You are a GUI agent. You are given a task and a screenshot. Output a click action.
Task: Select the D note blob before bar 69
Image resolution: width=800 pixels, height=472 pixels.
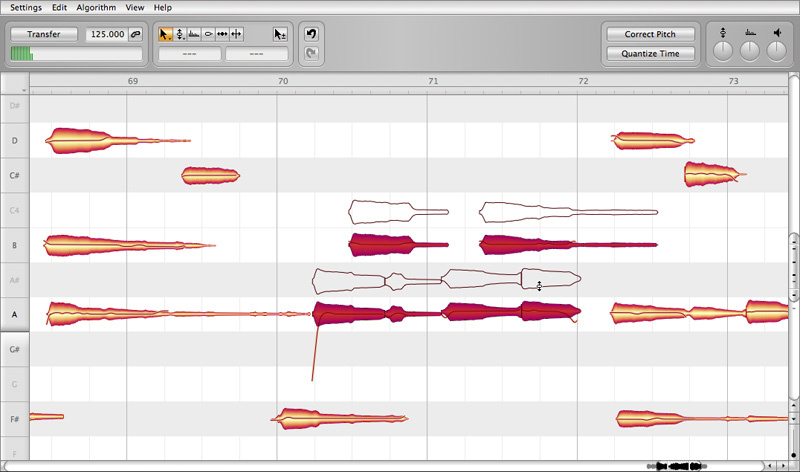[82, 140]
